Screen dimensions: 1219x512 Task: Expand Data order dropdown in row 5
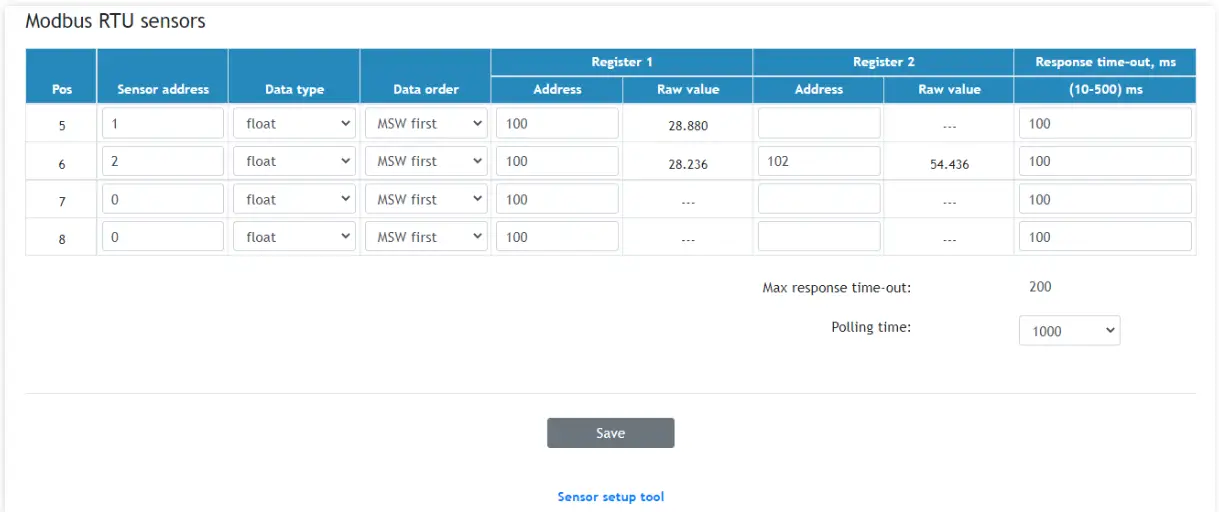pos(426,124)
